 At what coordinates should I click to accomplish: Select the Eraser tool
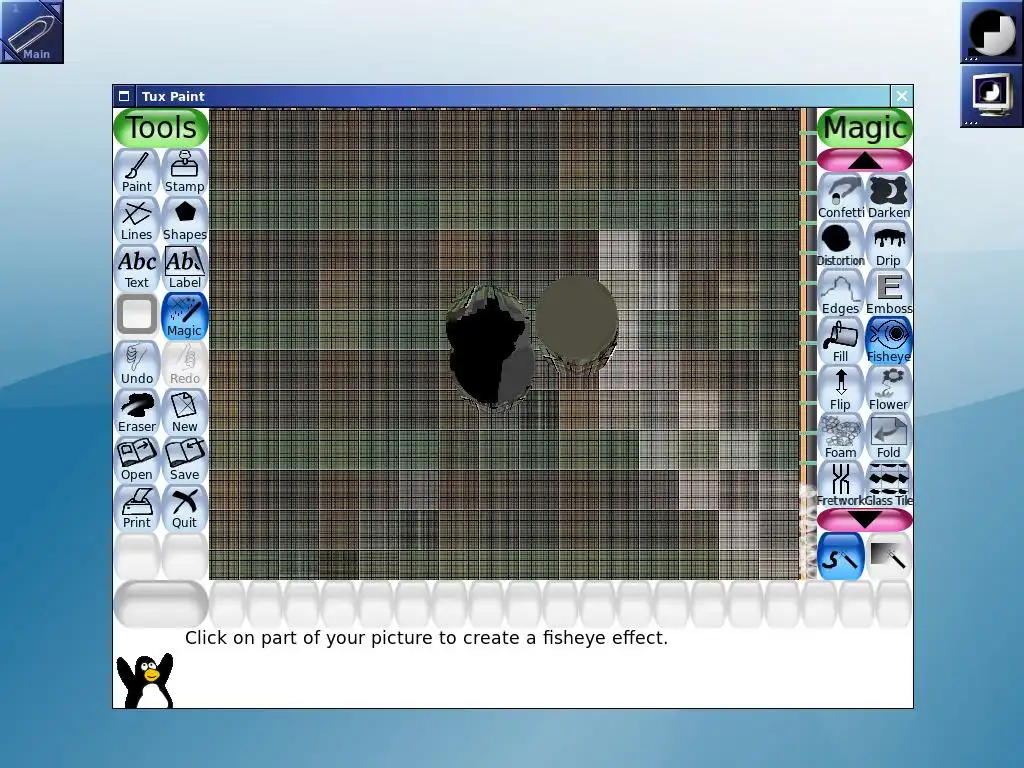coord(136,412)
